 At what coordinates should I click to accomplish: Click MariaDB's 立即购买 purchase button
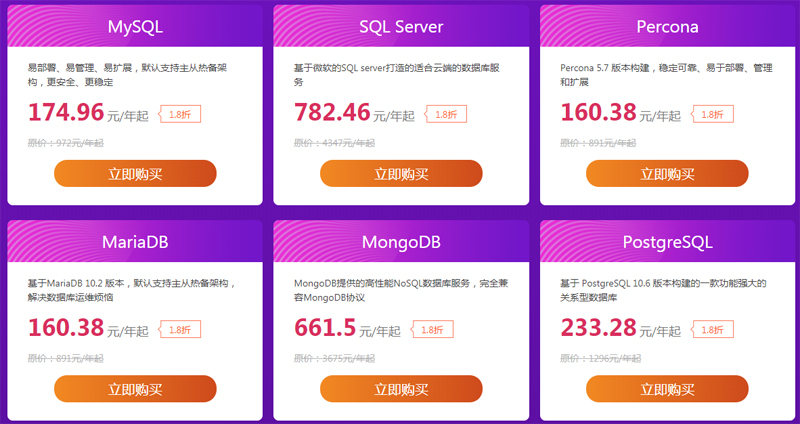(x=135, y=389)
